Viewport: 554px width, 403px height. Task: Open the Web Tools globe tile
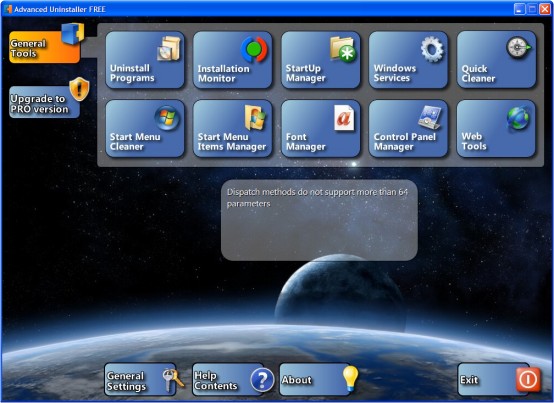click(496, 128)
